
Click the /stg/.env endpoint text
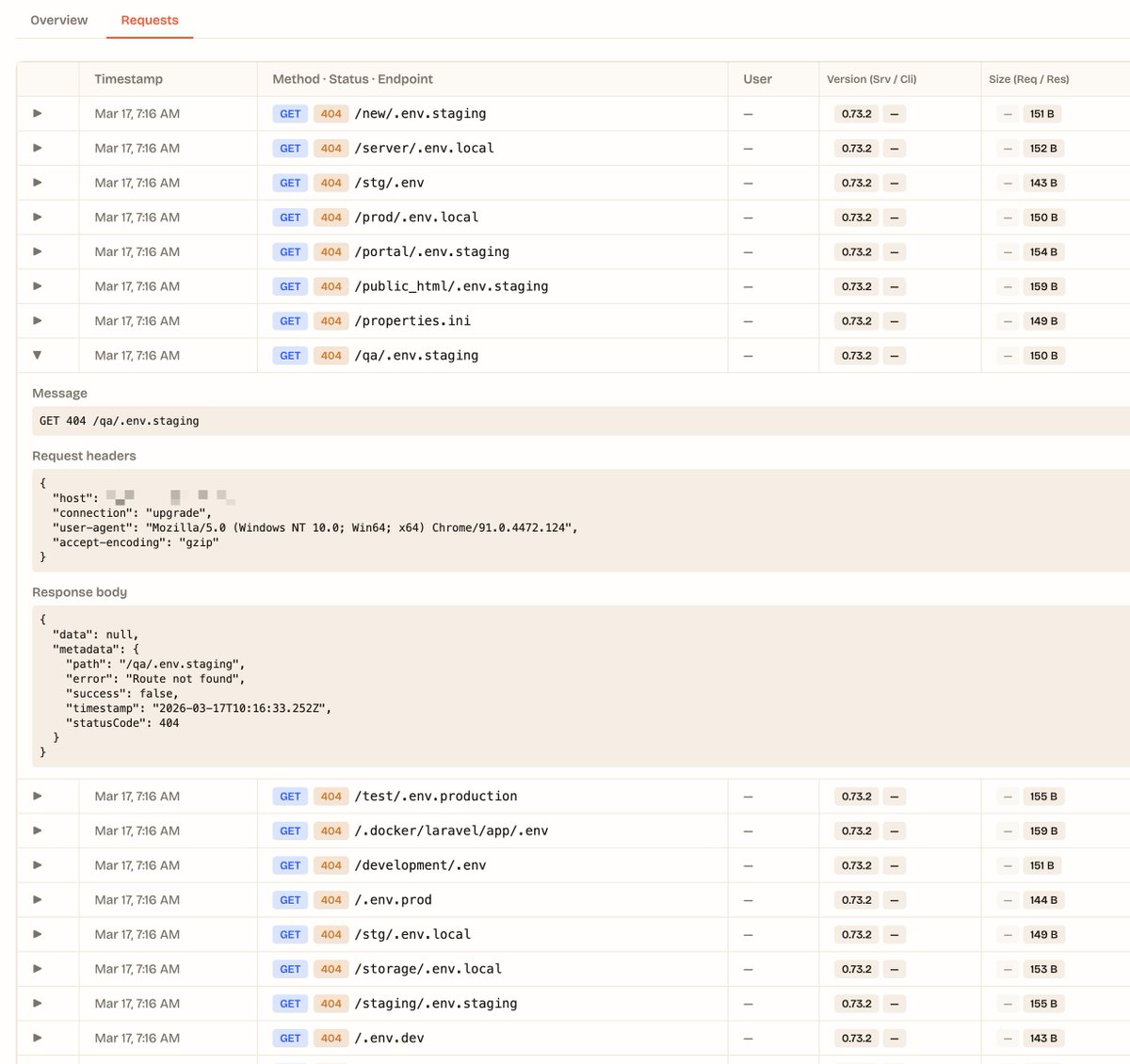click(389, 183)
